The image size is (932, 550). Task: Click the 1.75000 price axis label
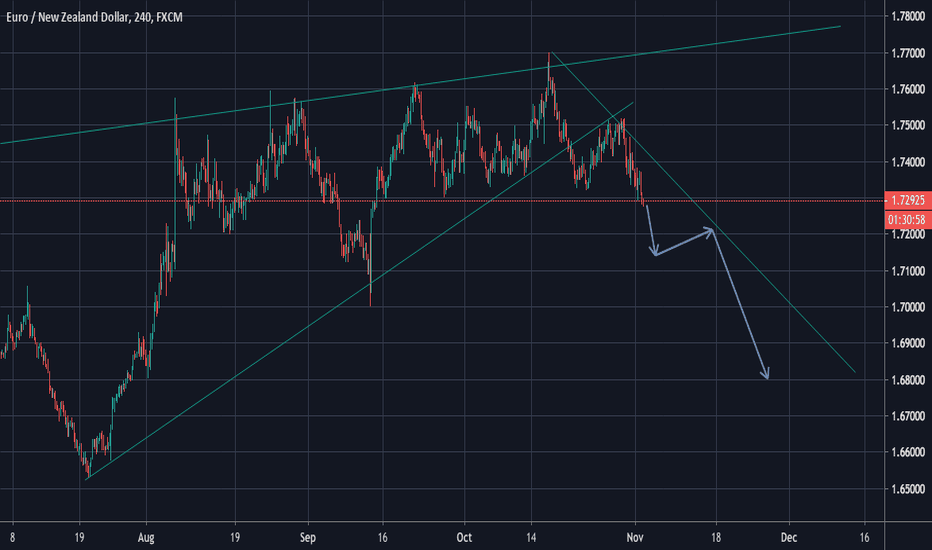(908, 125)
